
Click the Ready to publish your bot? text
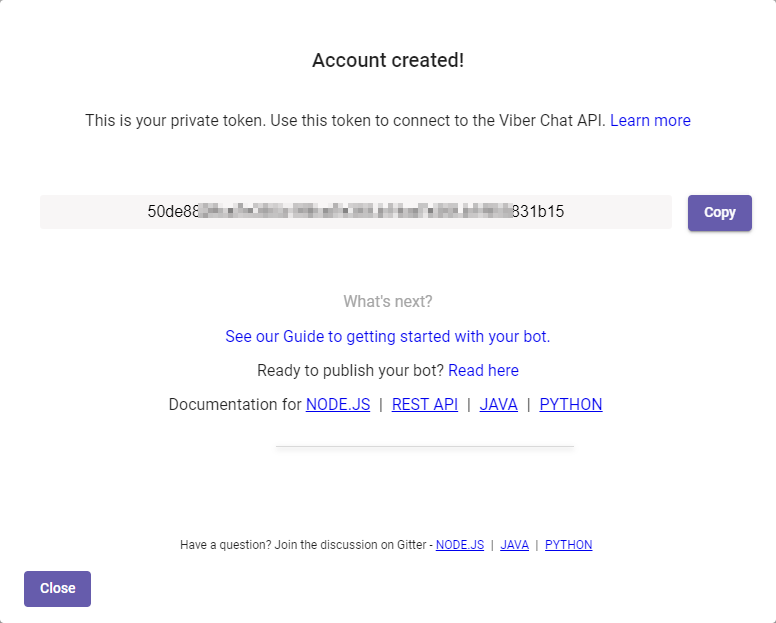coord(350,370)
